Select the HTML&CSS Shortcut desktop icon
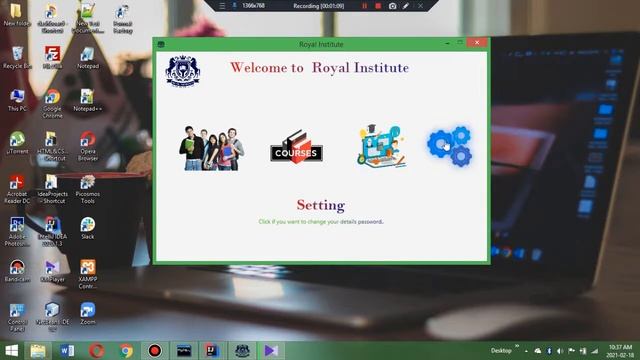The height and width of the screenshot is (360, 640). (x=52, y=146)
